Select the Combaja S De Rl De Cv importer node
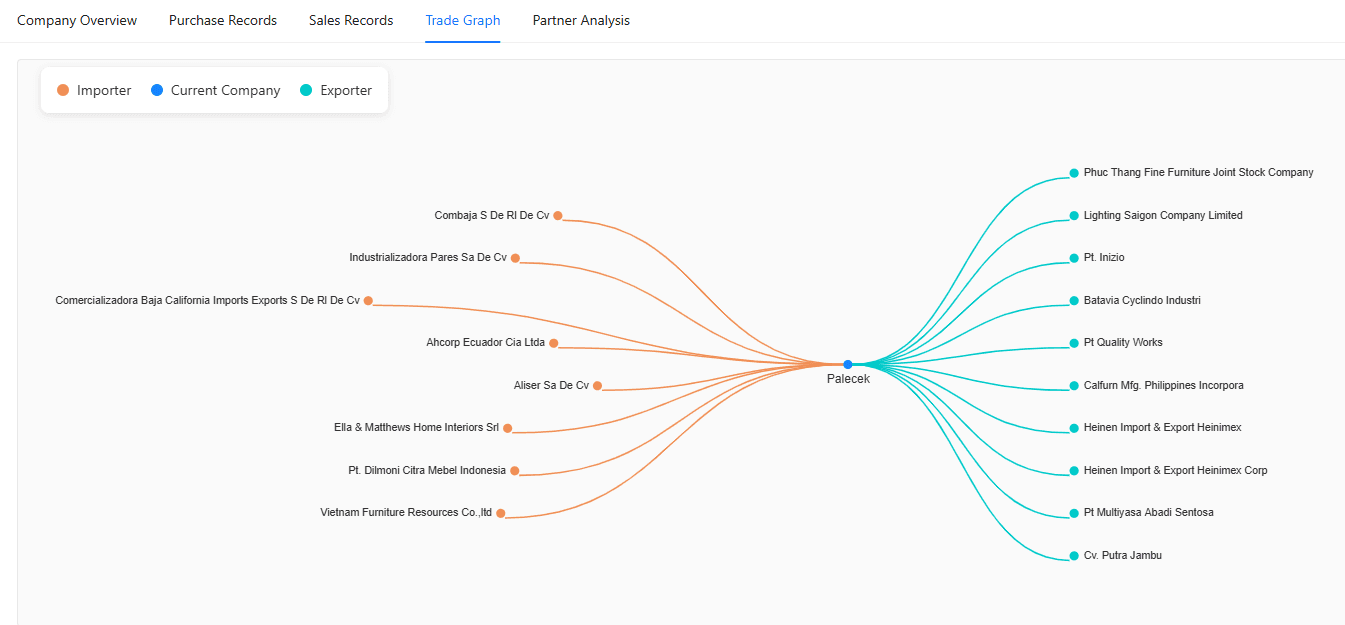Screen dimensions: 1345x625 point(558,216)
